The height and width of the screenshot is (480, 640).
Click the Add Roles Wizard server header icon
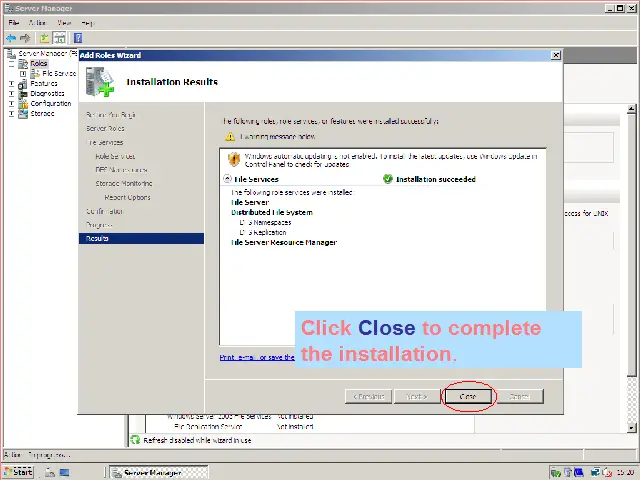coord(99,82)
